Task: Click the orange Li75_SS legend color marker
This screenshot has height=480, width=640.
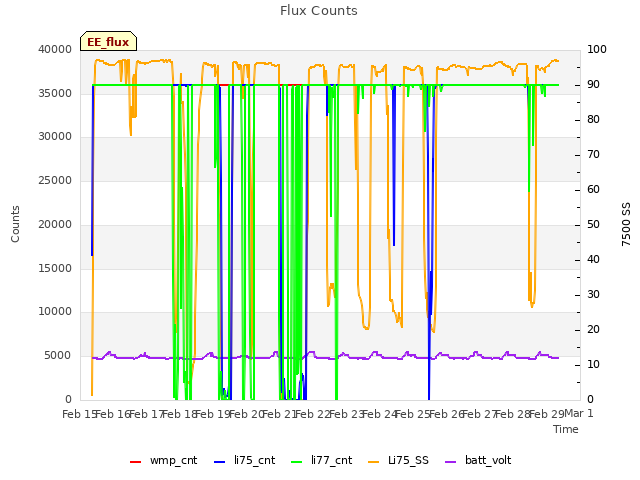Action: 373,462
